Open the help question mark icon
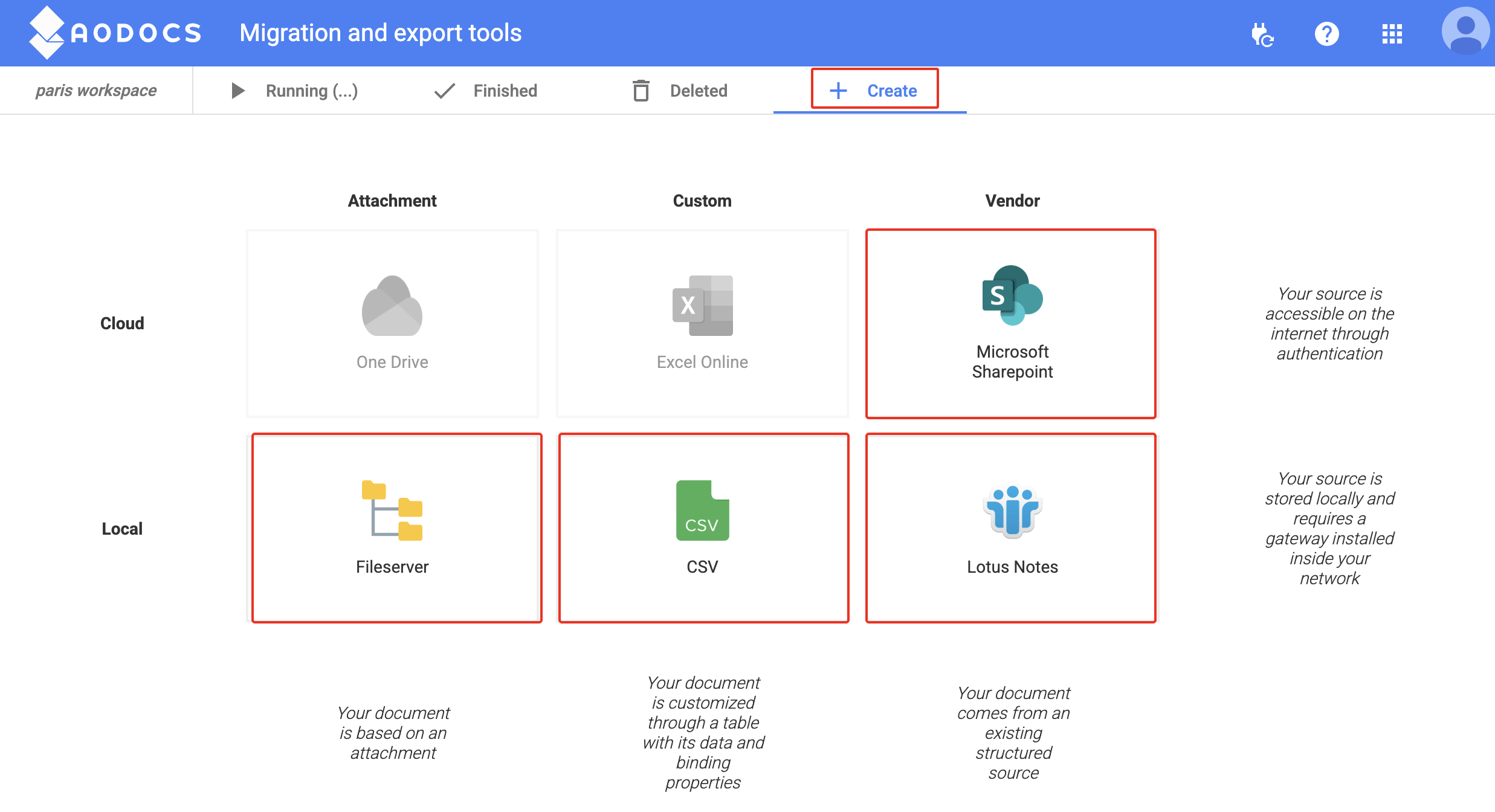 pyautogui.click(x=1327, y=34)
